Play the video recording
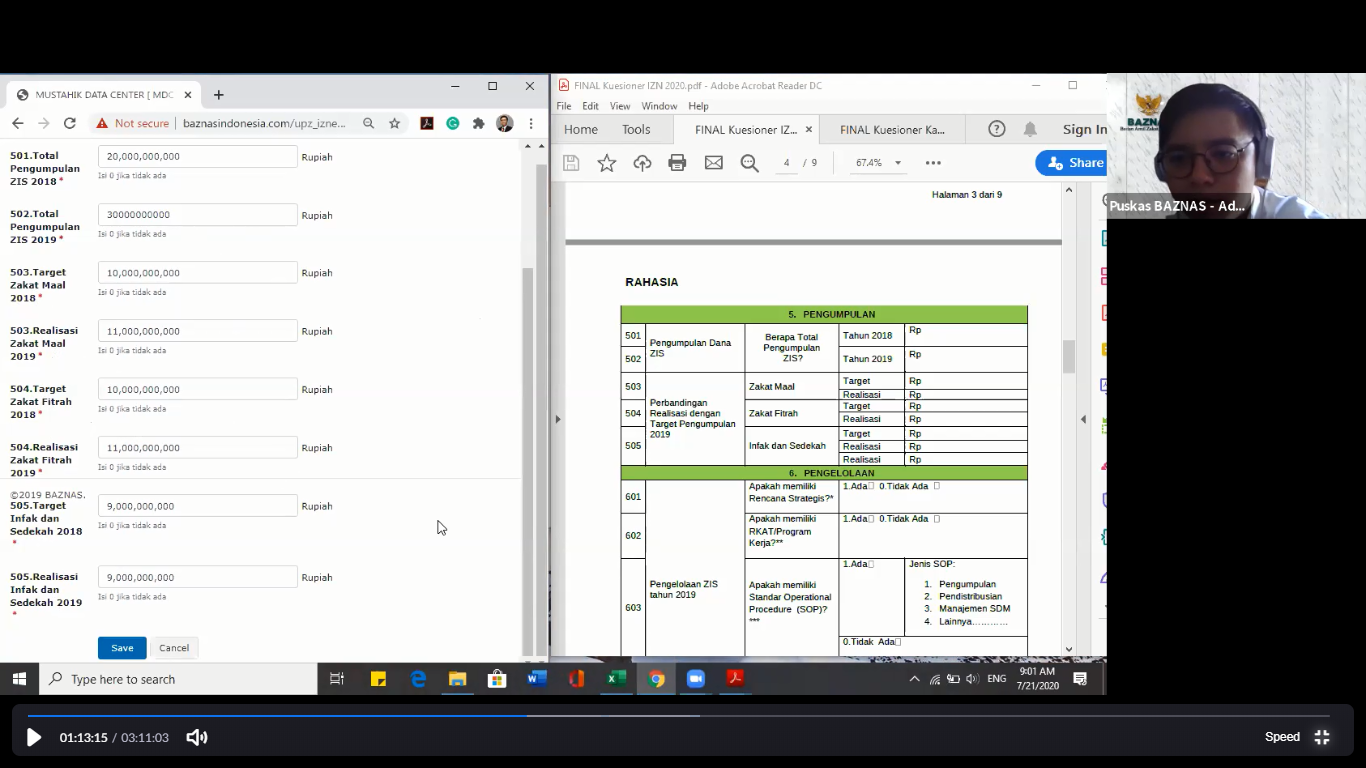This screenshot has width=1366, height=768. coord(34,737)
